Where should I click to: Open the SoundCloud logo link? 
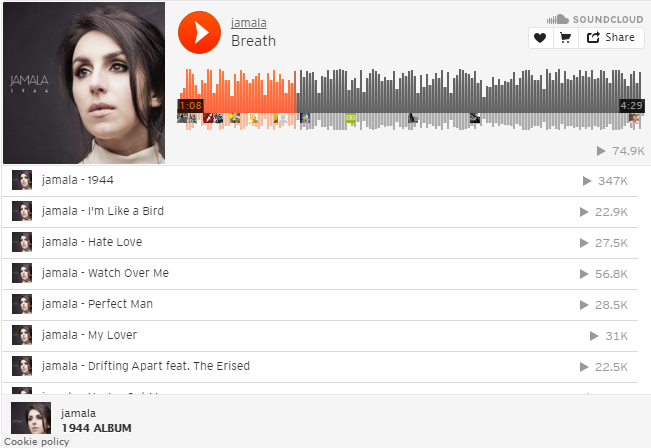coord(595,19)
